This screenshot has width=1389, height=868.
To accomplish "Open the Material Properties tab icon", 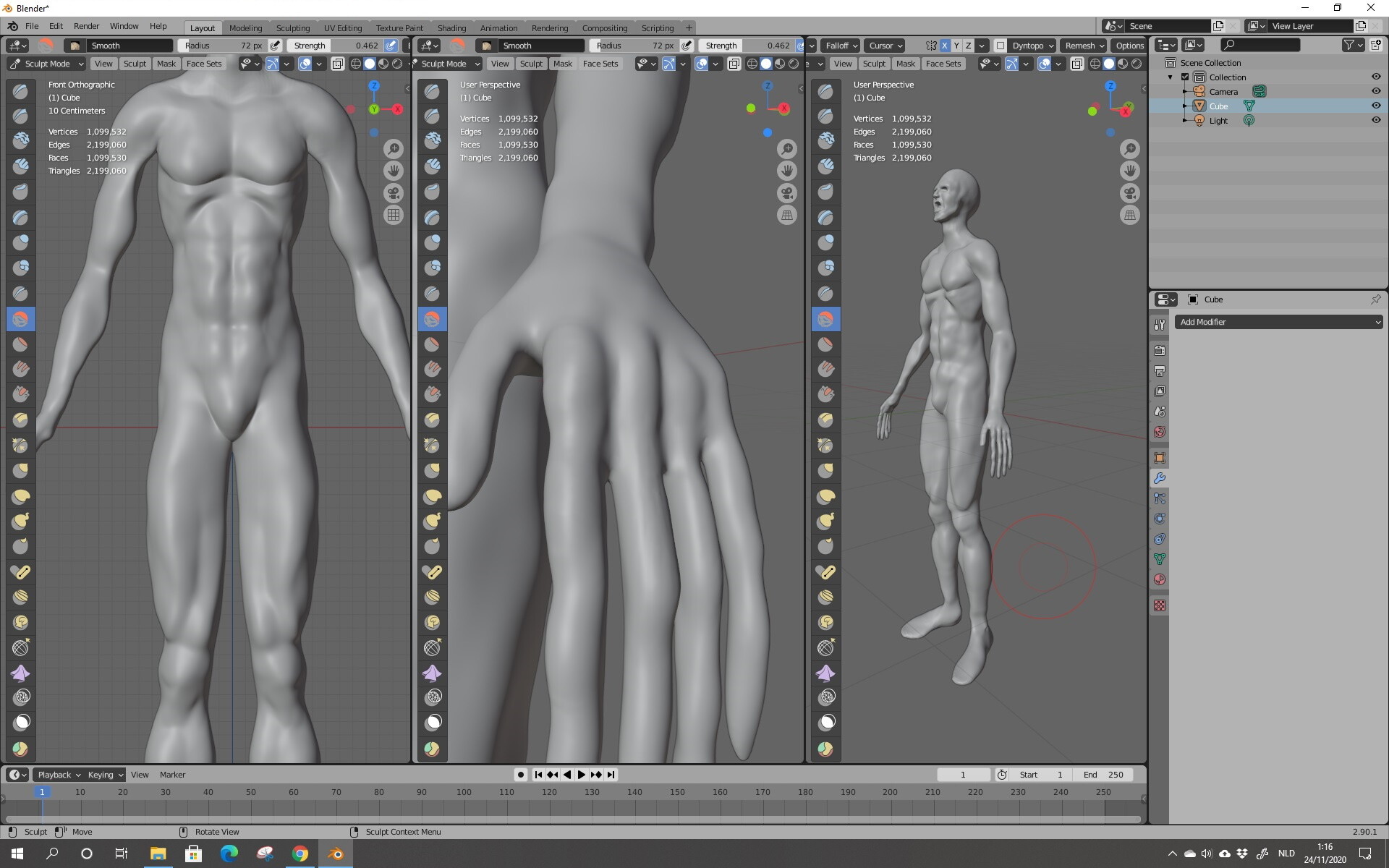I will coord(1160,579).
